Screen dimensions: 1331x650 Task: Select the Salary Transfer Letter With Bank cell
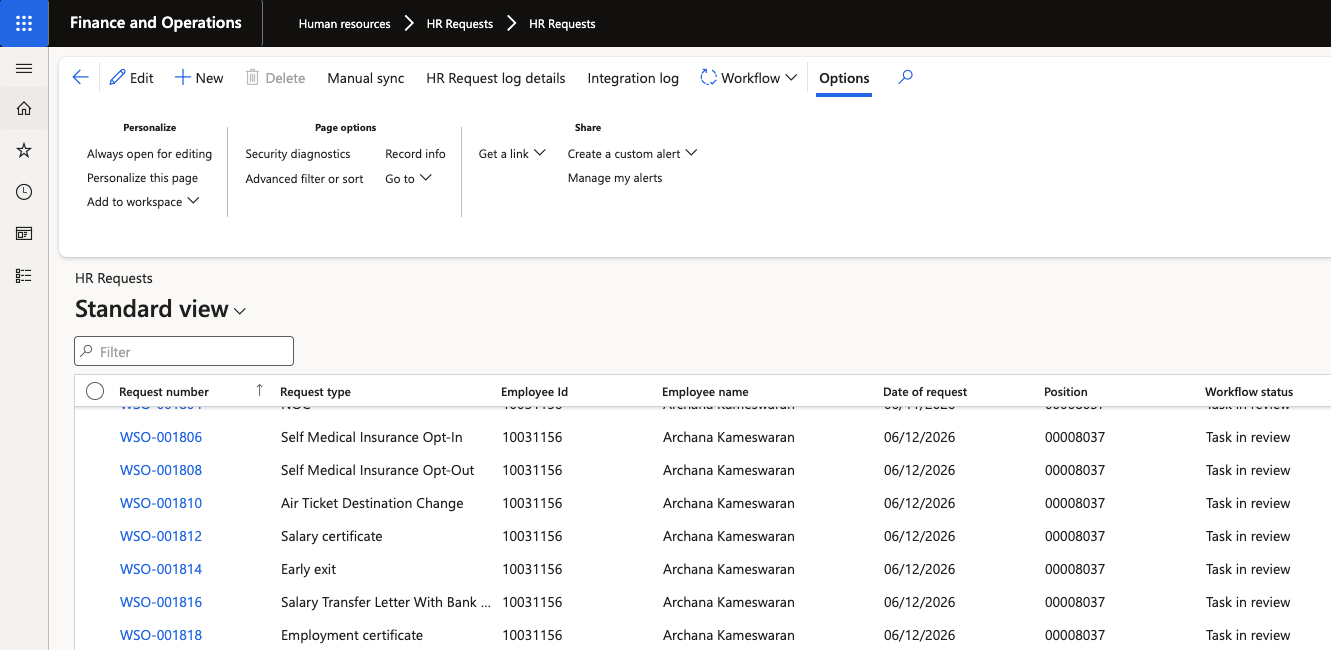(386, 602)
